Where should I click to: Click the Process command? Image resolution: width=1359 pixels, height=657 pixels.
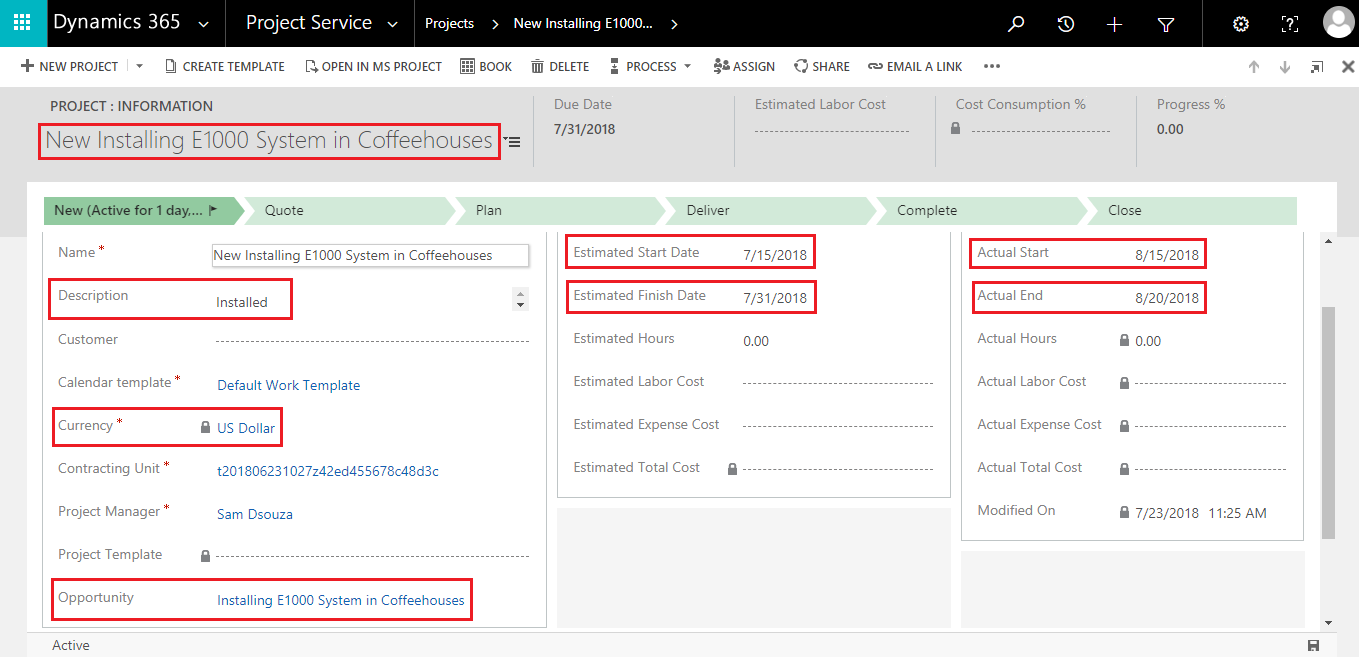[x=649, y=66]
